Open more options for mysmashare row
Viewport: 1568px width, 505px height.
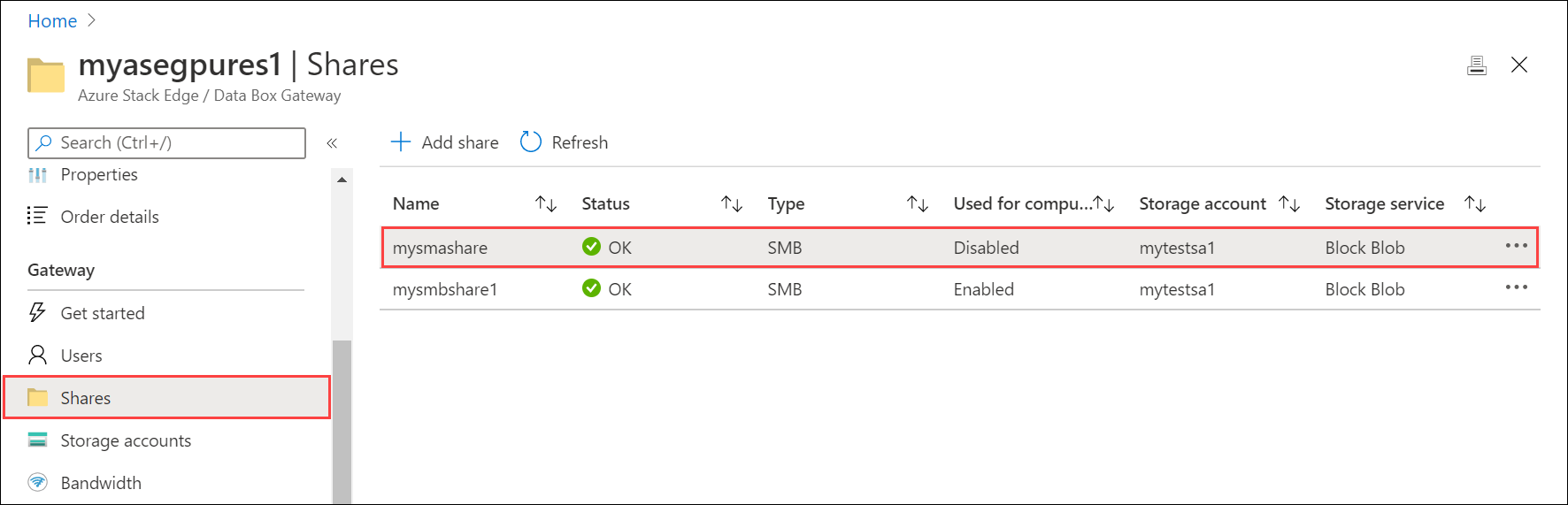[x=1517, y=246]
